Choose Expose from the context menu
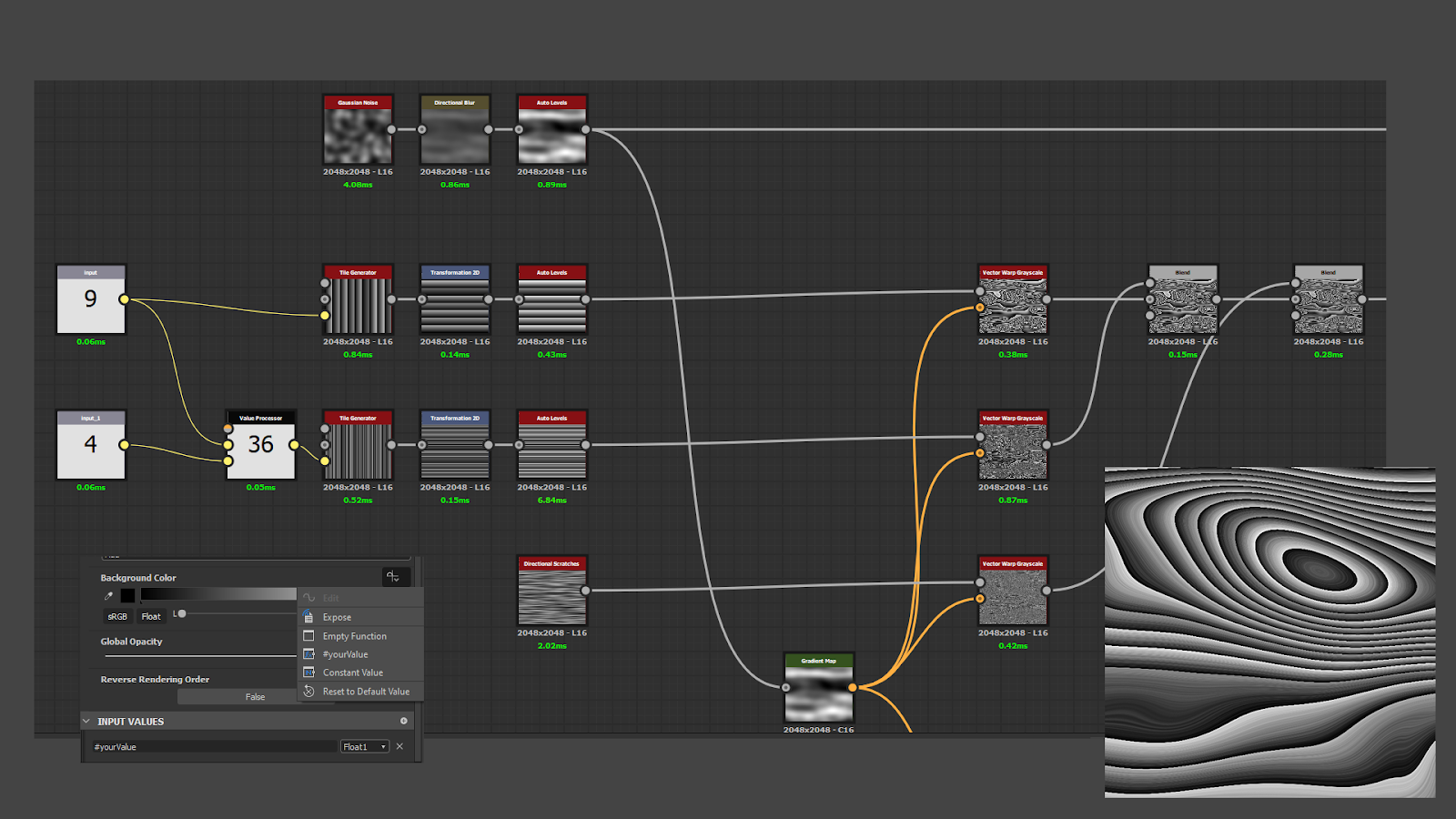1456x819 pixels. coord(337,617)
